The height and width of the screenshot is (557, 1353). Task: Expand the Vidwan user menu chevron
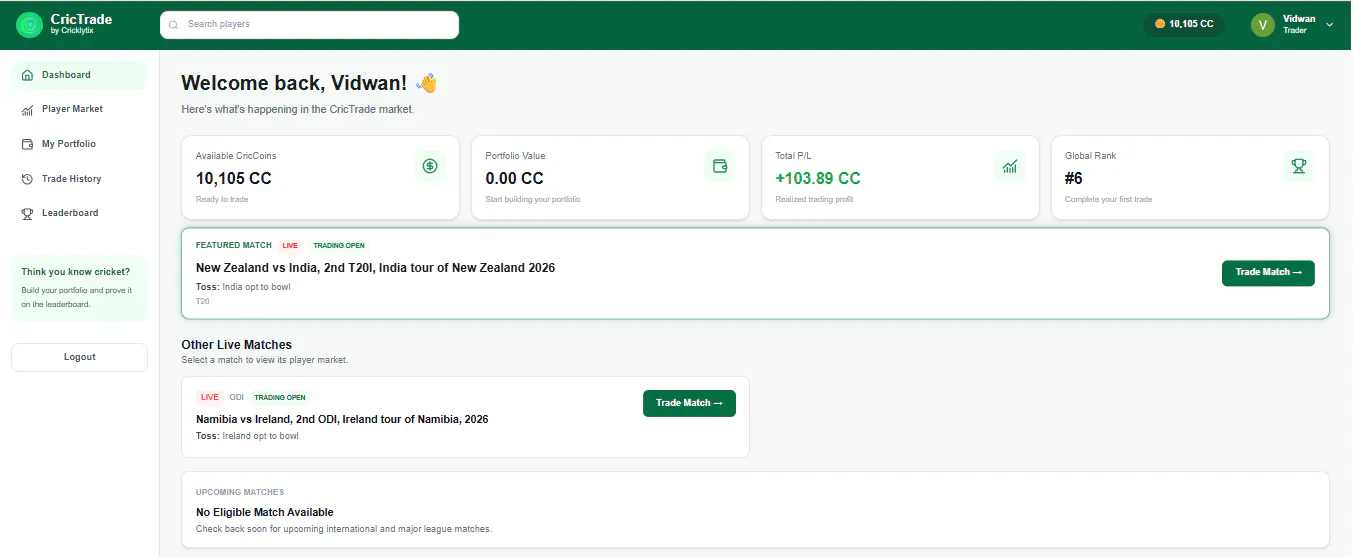[x=1329, y=25]
